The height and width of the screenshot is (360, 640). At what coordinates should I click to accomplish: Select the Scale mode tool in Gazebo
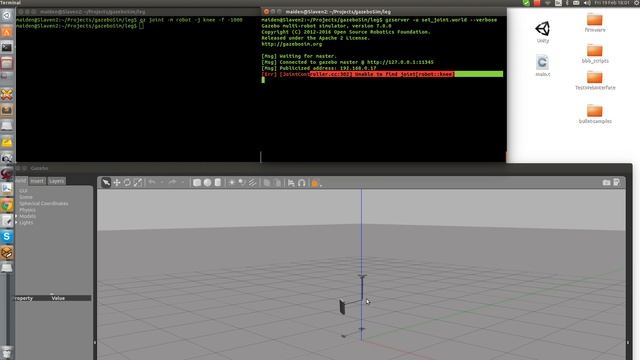[138, 182]
